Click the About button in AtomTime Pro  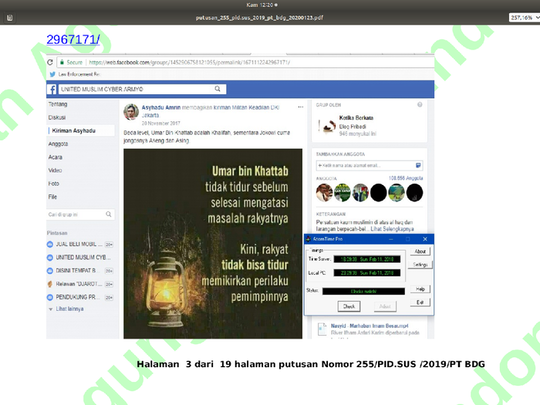pyautogui.click(x=420, y=251)
